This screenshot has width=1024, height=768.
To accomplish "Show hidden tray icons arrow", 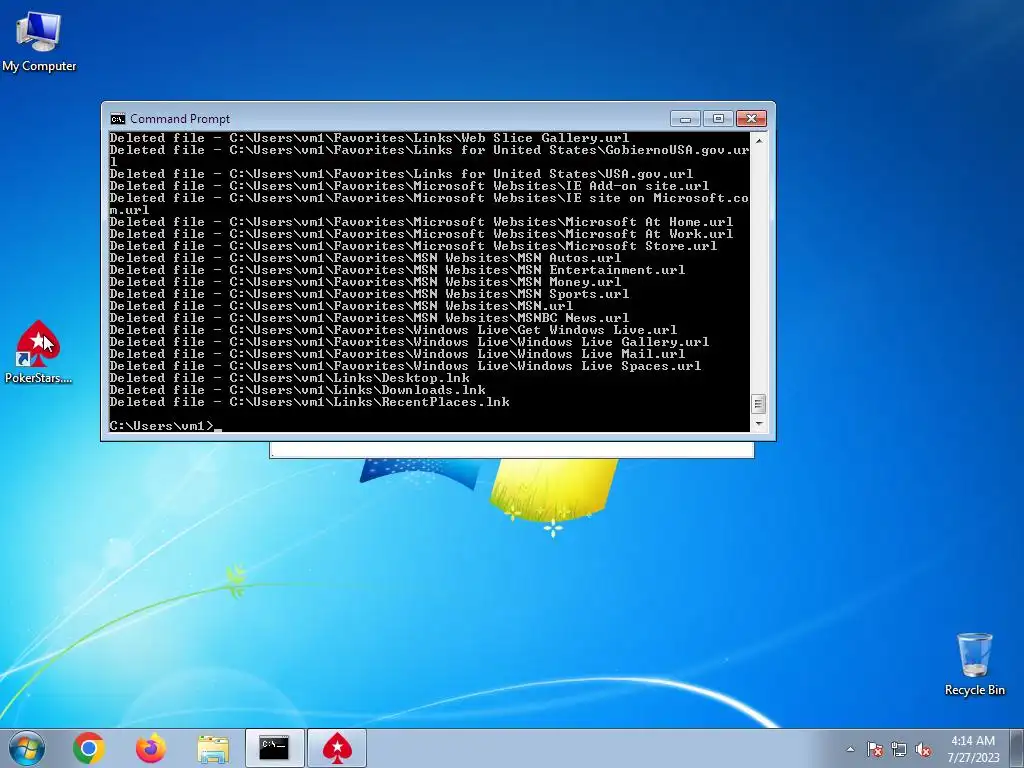I will 850,749.
